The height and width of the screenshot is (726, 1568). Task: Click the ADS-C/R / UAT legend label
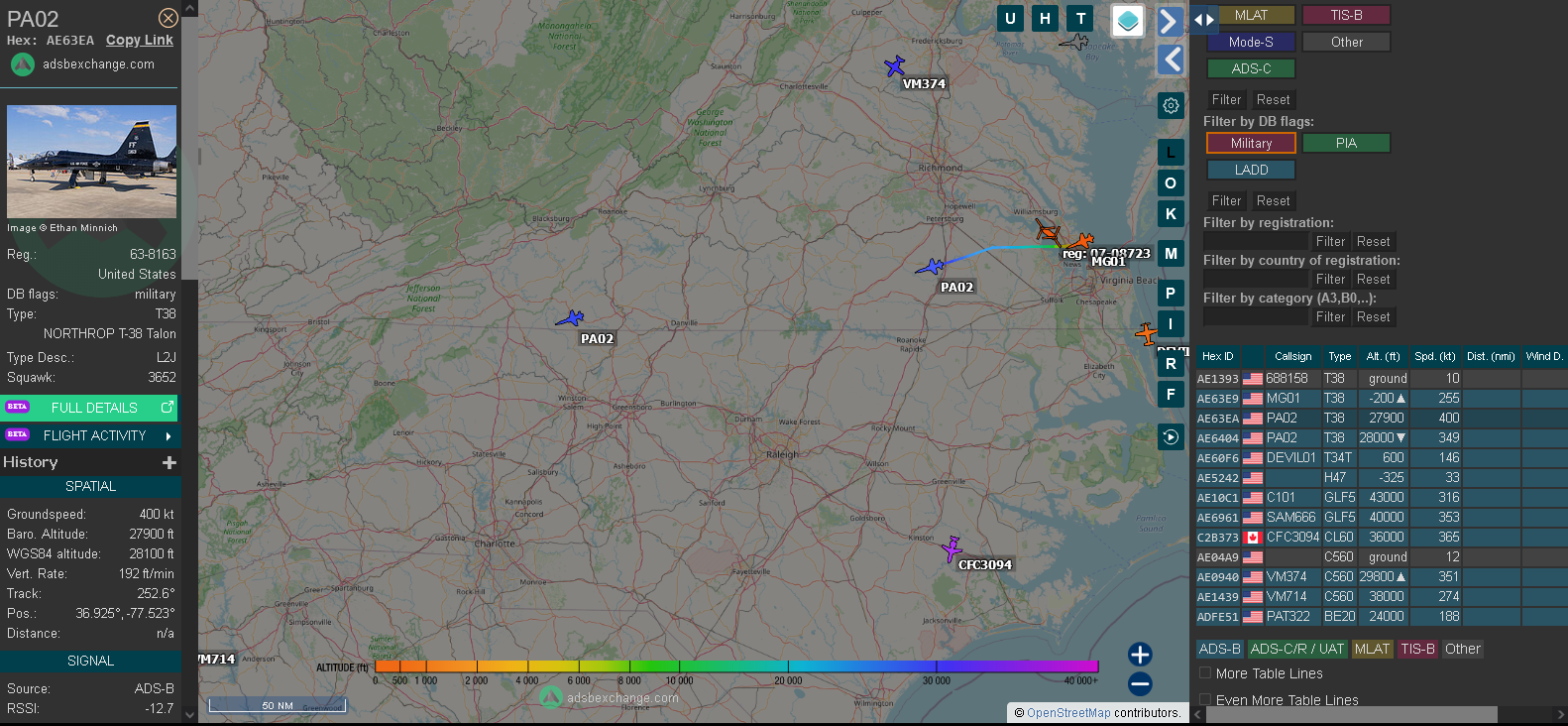click(1296, 649)
